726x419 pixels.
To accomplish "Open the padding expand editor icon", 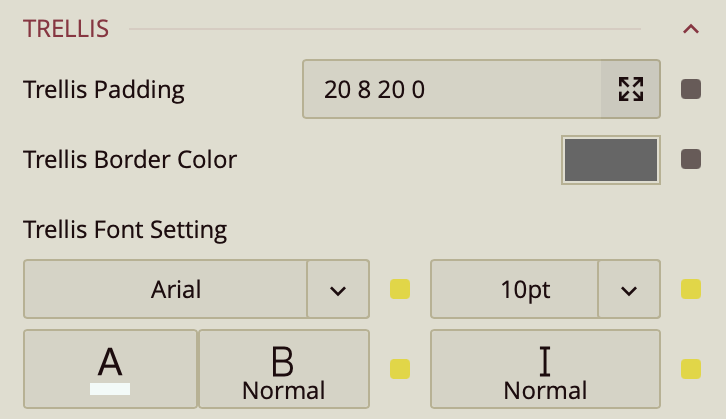I will 630,90.
